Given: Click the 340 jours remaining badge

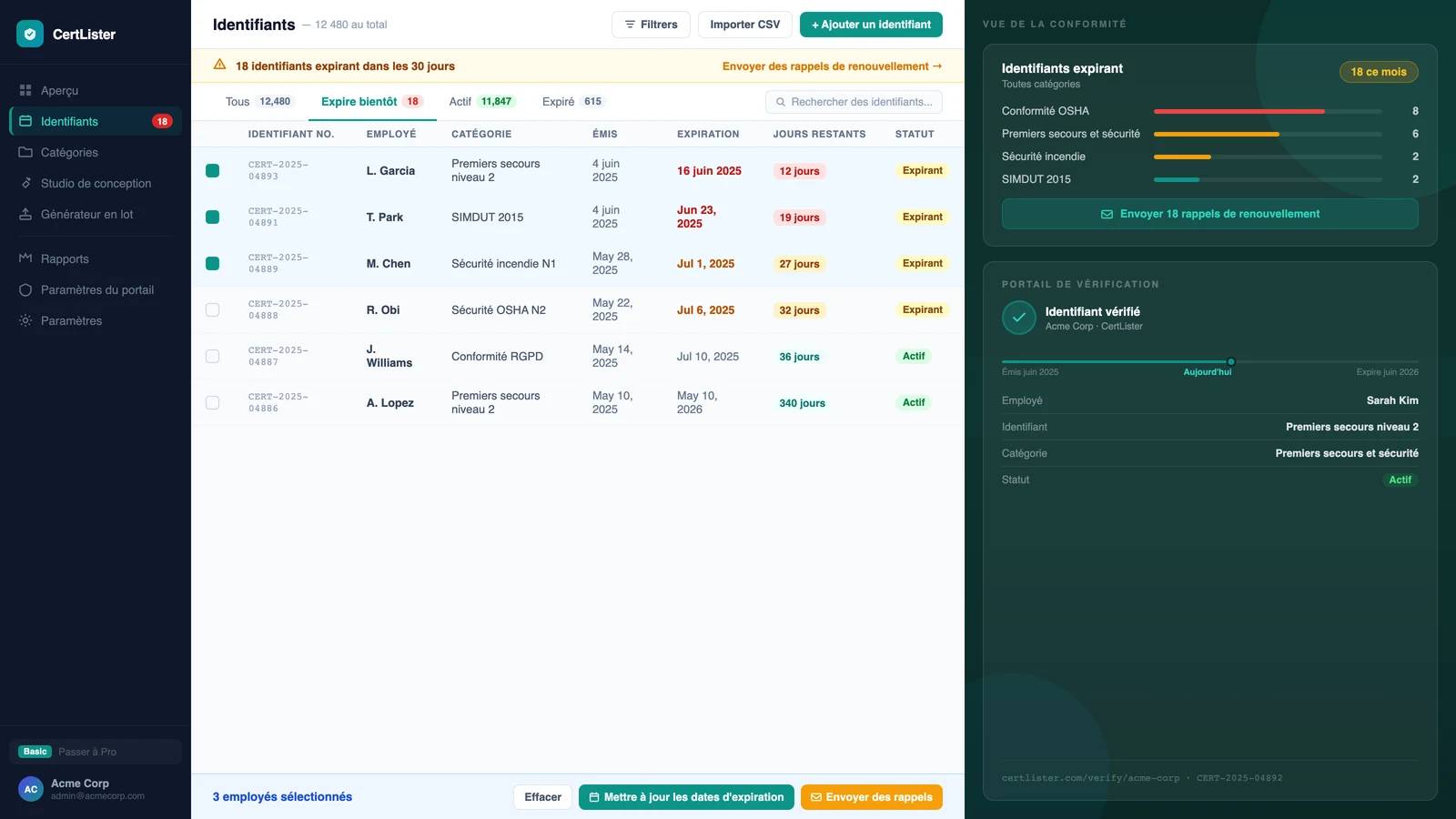Looking at the screenshot, I should pyautogui.click(x=802, y=403).
